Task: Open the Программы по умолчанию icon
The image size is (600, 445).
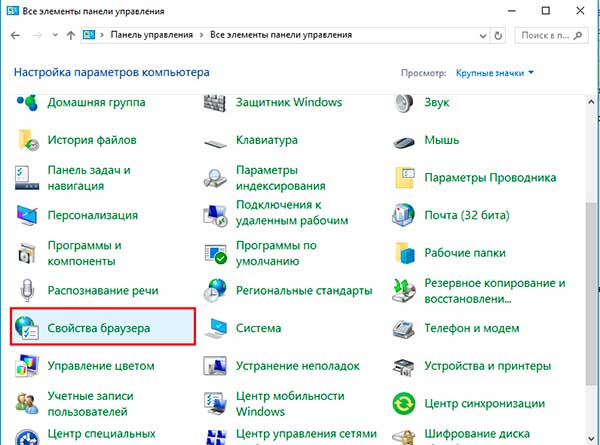Action: click(x=215, y=254)
